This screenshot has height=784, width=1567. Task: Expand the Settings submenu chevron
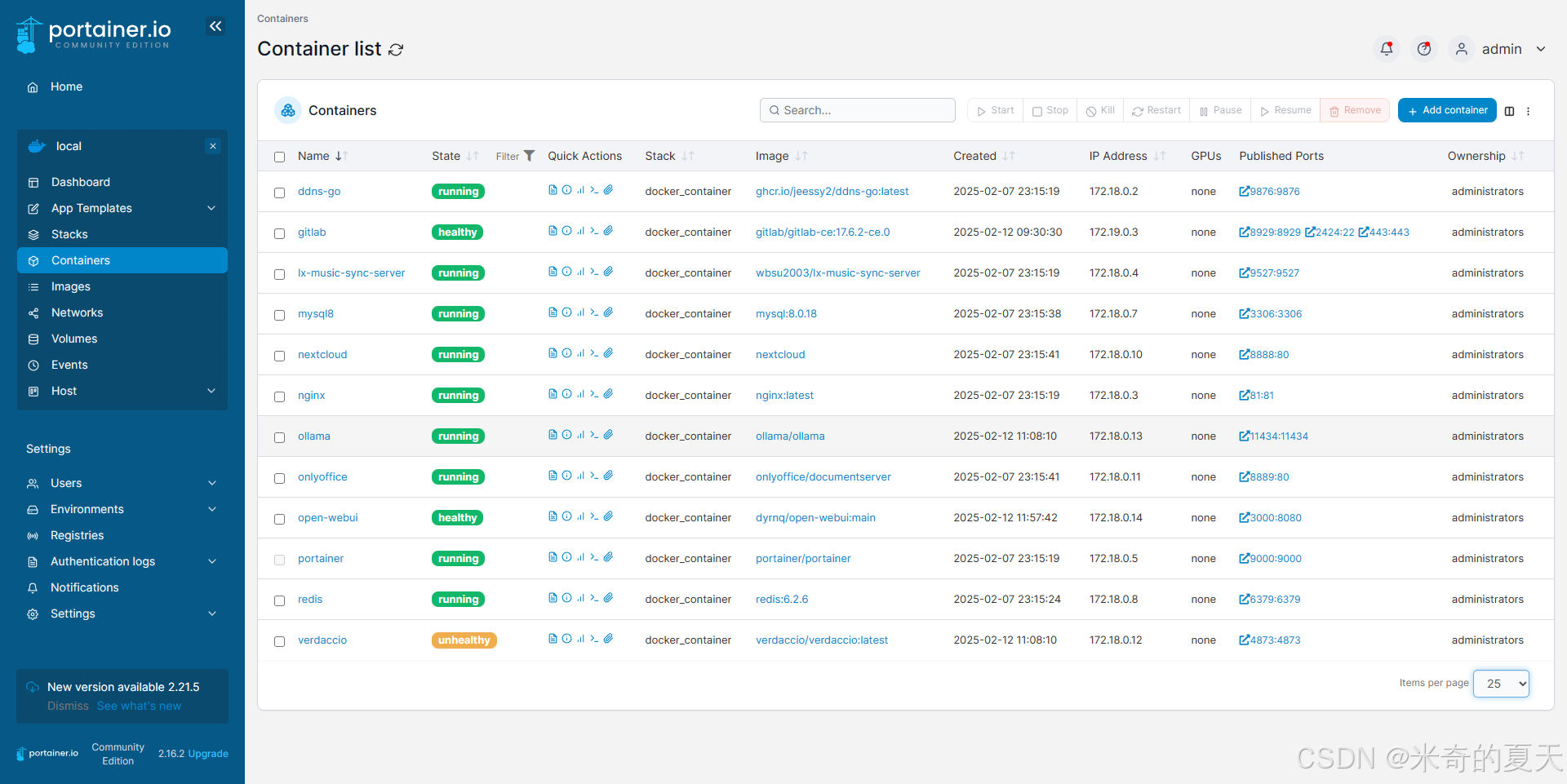tap(212, 613)
